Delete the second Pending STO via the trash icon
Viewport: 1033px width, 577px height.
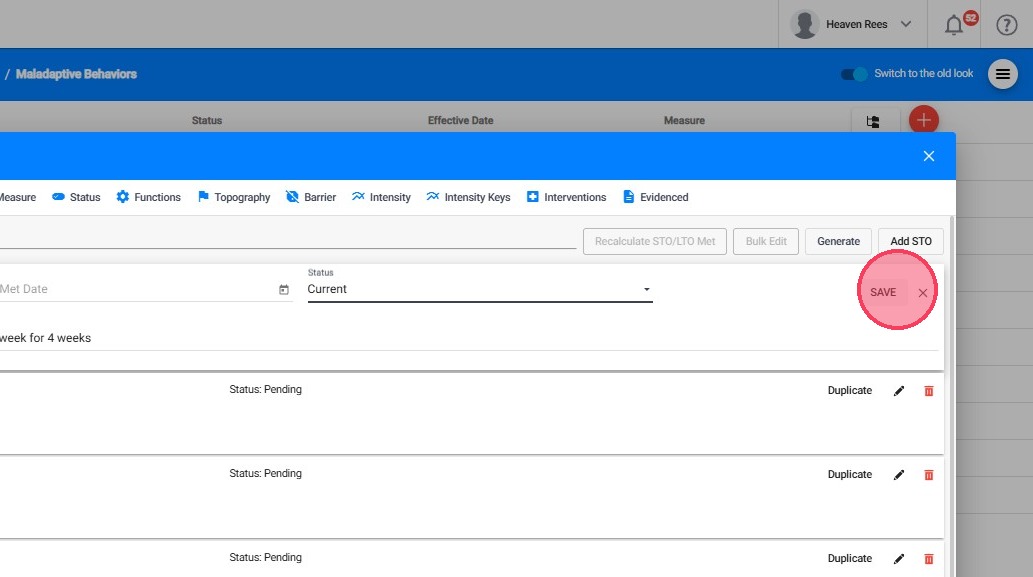tap(928, 475)
